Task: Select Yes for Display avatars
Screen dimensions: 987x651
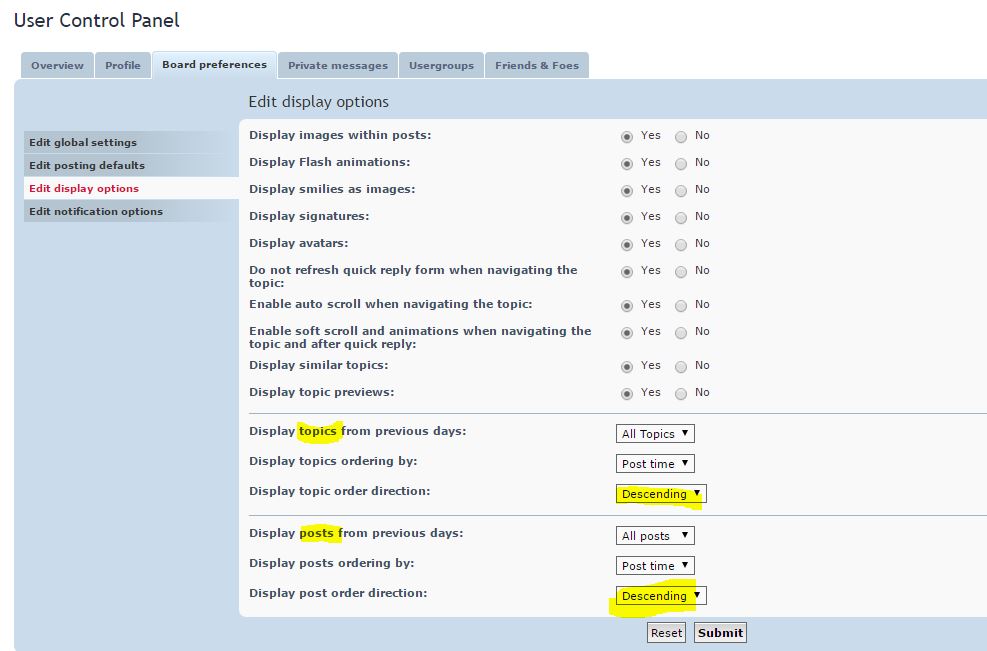Action: coord(627,244)
